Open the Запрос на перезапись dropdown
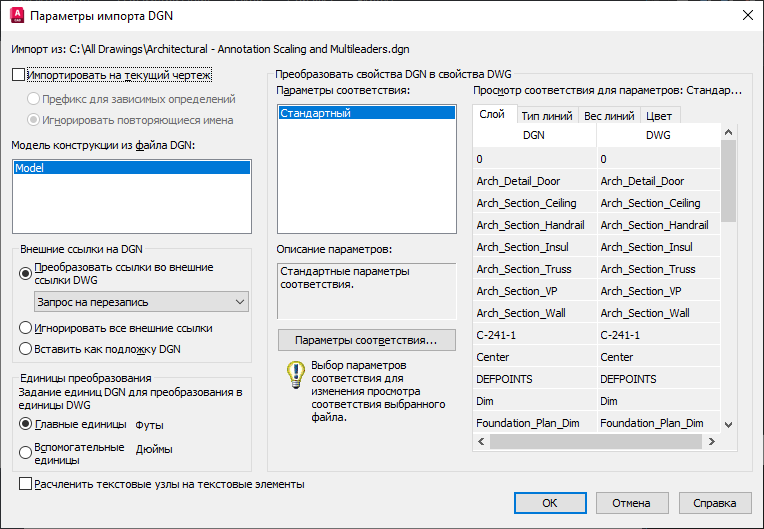 click(141, 302)
